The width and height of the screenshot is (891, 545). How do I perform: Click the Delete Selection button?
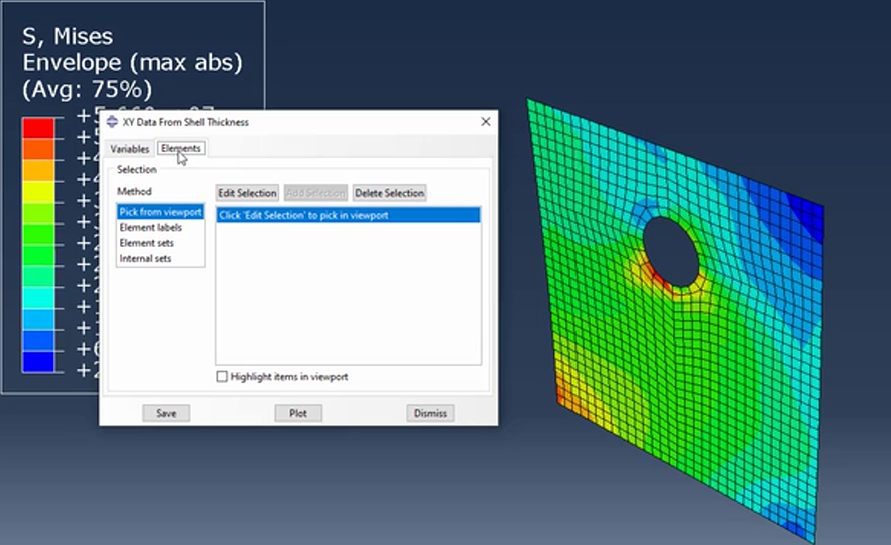(389, 193)
